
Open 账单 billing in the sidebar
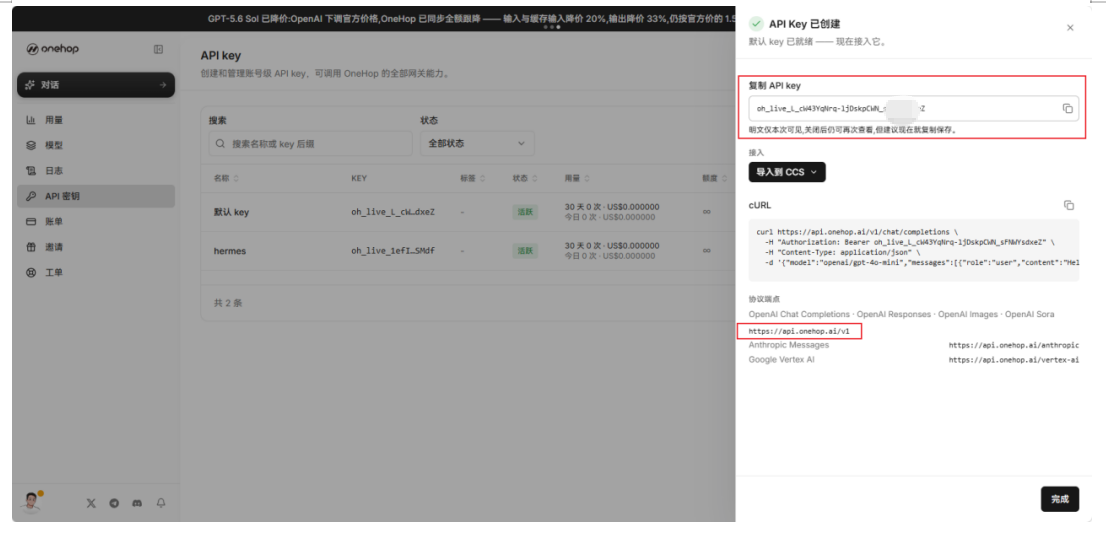click(x=96, y=222)
